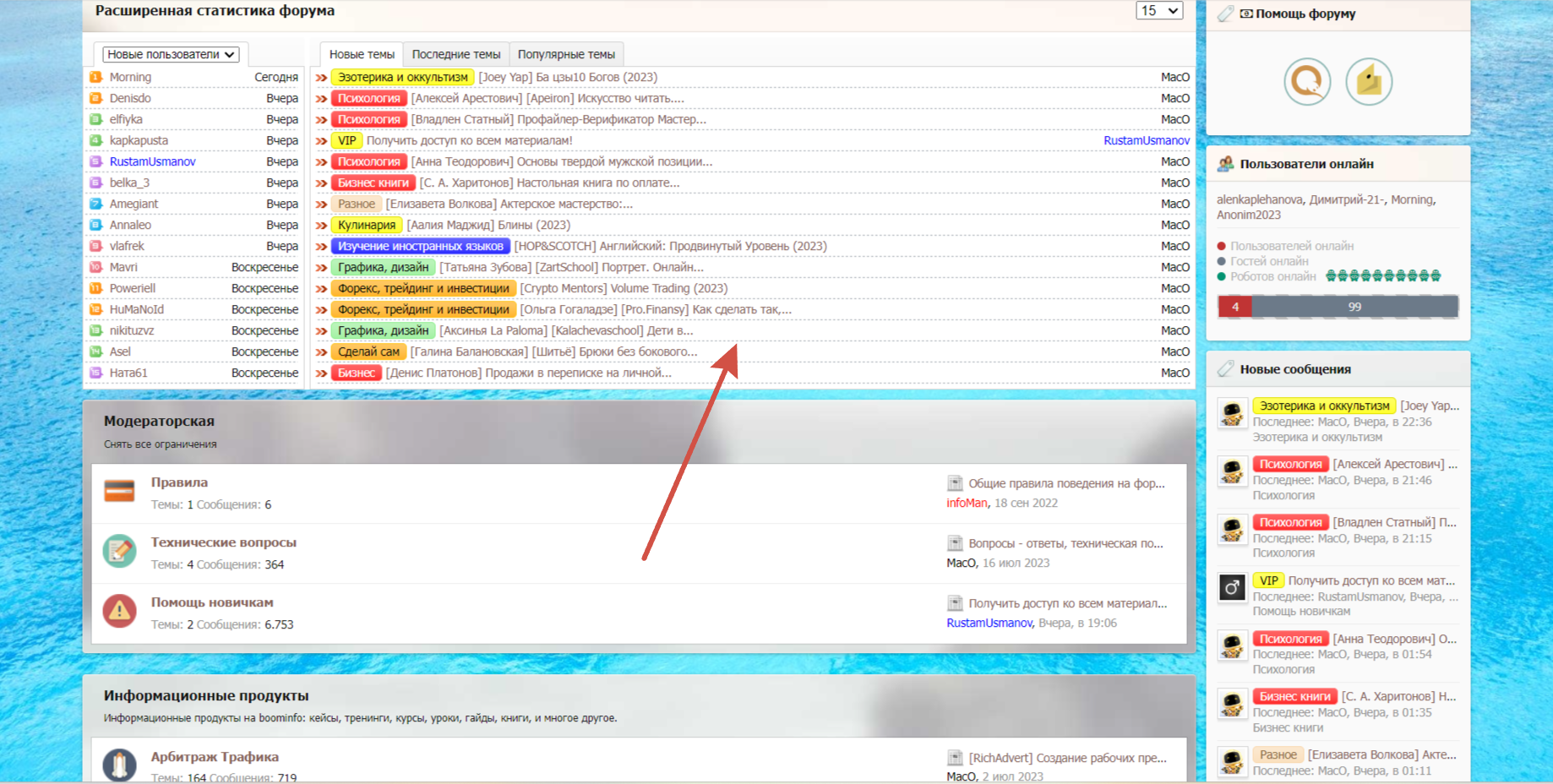
Task: Open infoMan user link under Правила
Action: (x=967, y=503)
